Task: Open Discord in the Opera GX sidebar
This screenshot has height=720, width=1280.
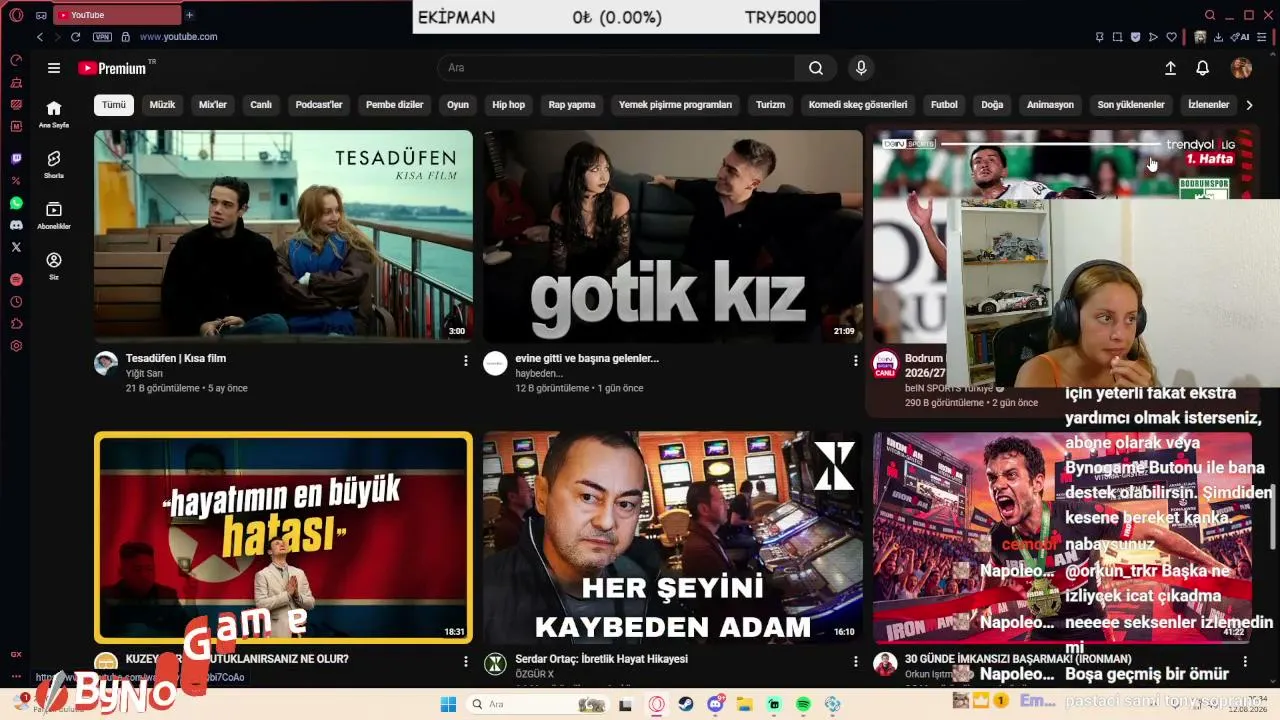Action: 16,225
